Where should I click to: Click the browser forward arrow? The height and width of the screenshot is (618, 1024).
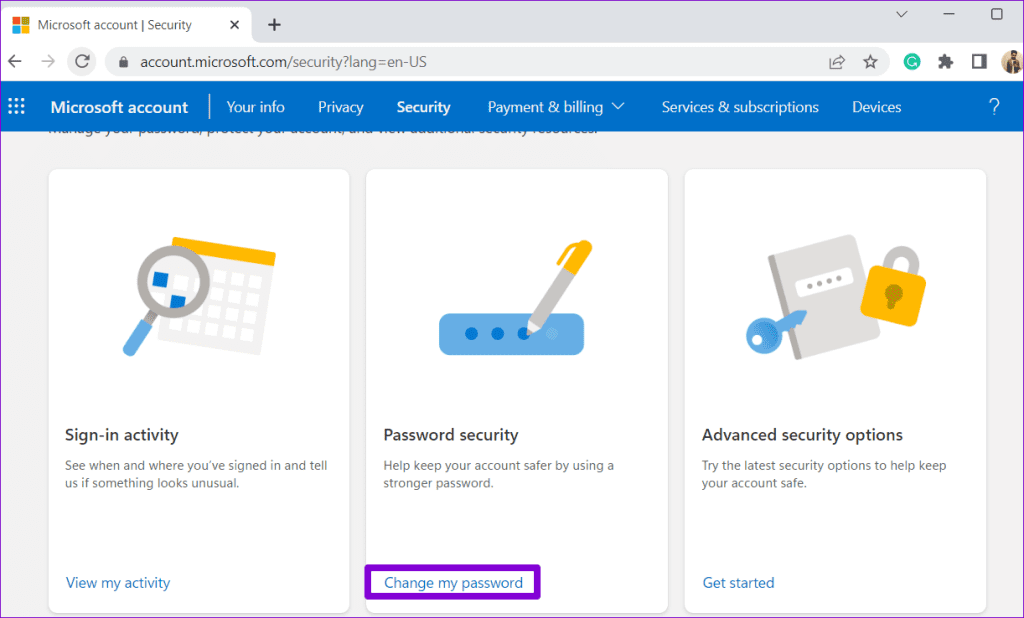tap(48, 61)
